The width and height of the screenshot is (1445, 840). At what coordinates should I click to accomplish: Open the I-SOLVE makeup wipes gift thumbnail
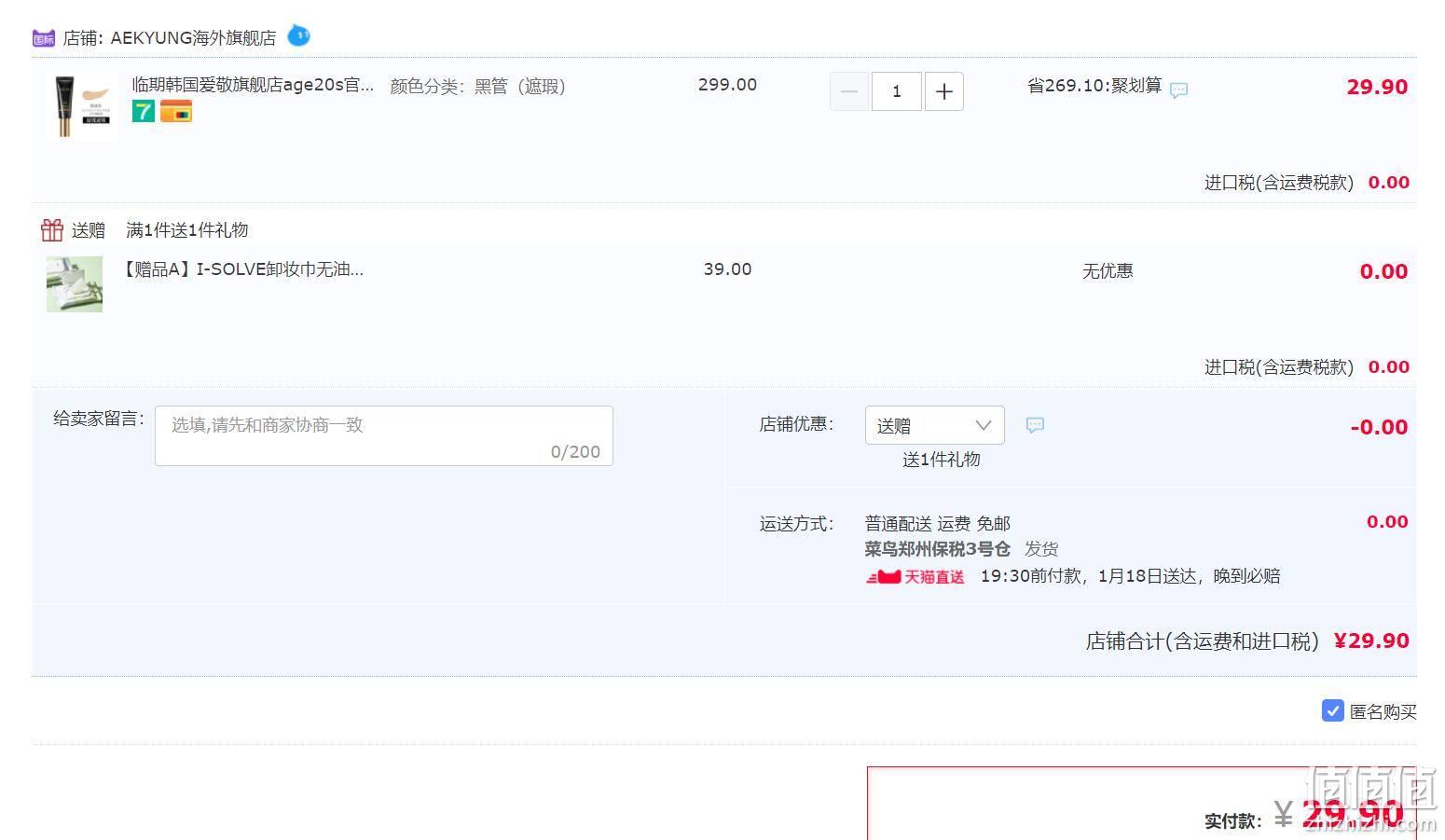pyautogui.click(x=75, y=284)
